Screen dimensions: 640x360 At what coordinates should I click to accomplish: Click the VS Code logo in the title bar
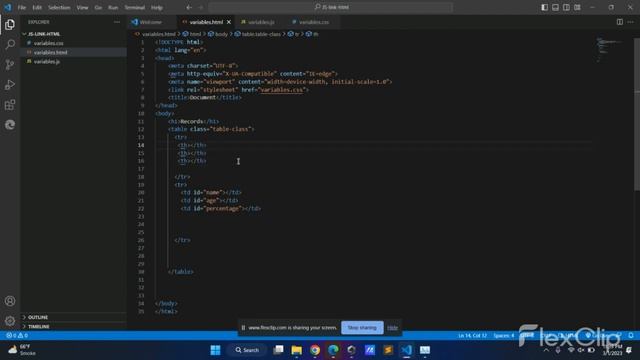click(8, 7)
